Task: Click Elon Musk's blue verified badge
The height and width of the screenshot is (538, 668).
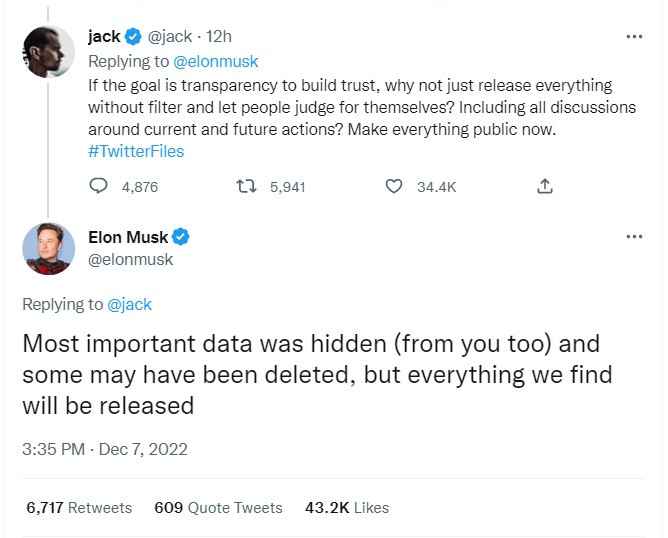Action: click(182, 237)
